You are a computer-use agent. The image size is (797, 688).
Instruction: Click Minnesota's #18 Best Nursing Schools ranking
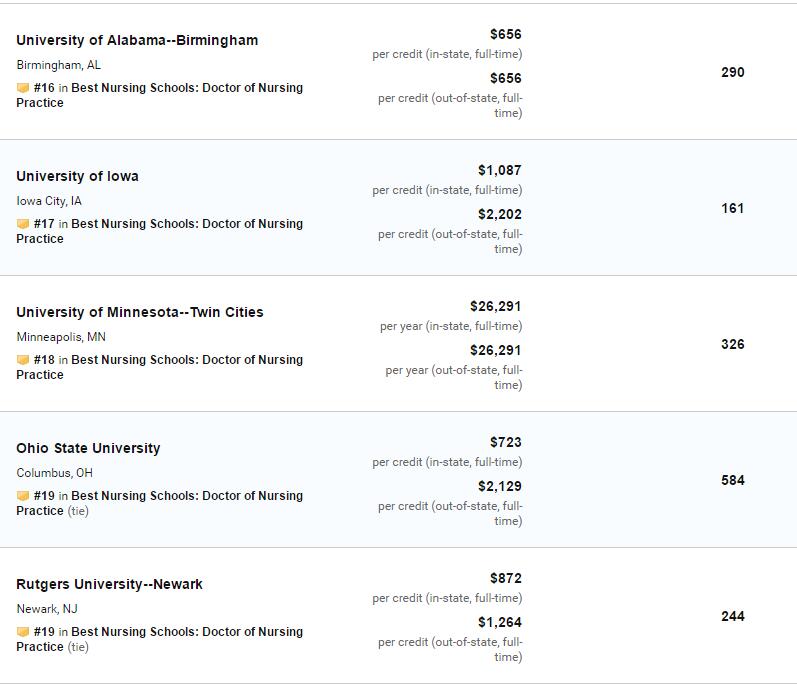[x=160, y=367]
